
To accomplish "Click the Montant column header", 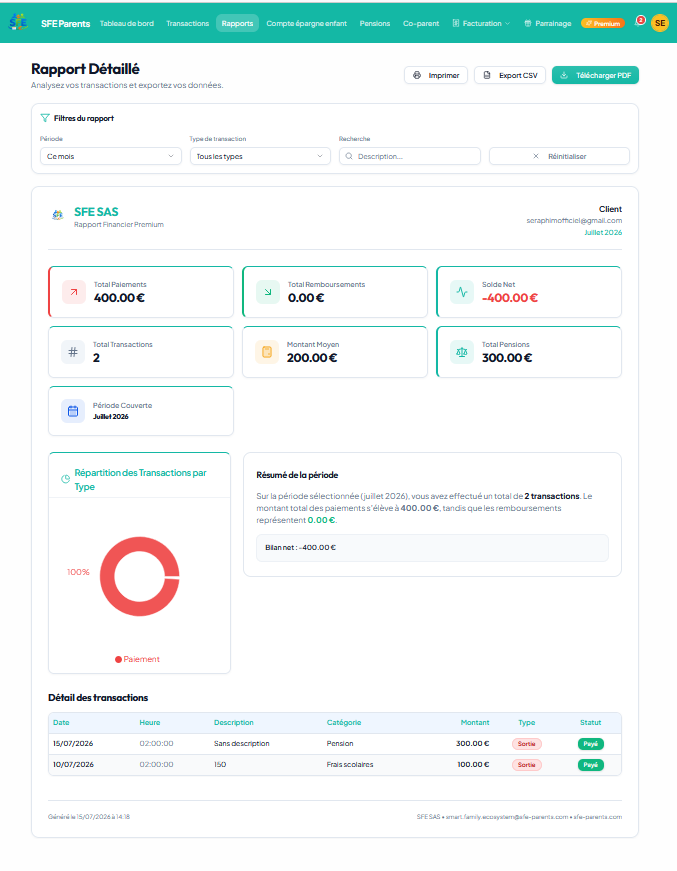I will tap(475, 722).
